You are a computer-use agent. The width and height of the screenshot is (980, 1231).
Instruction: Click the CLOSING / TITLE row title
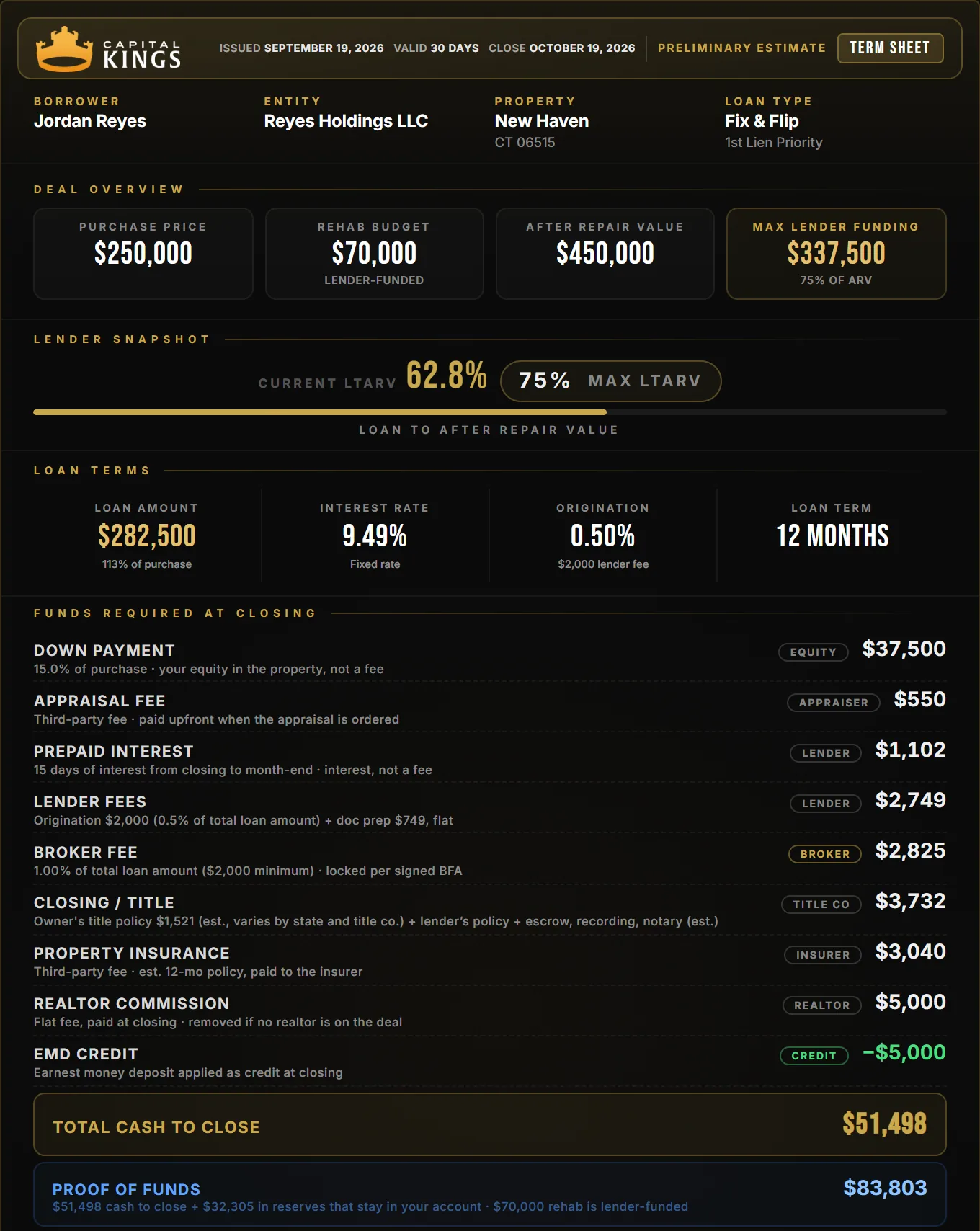click(x=104, y=903)
